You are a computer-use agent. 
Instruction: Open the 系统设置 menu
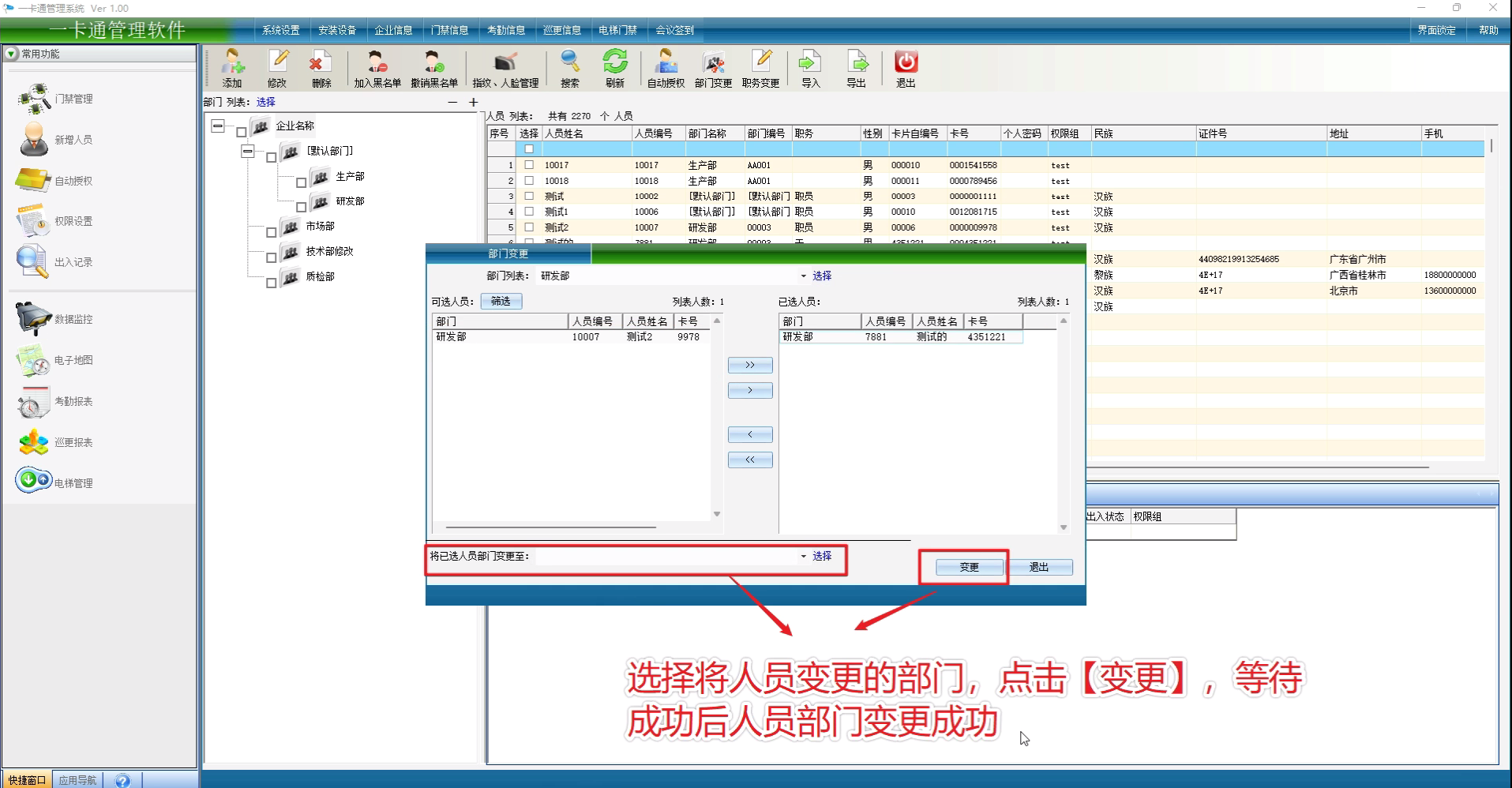(x=281, y=30)
